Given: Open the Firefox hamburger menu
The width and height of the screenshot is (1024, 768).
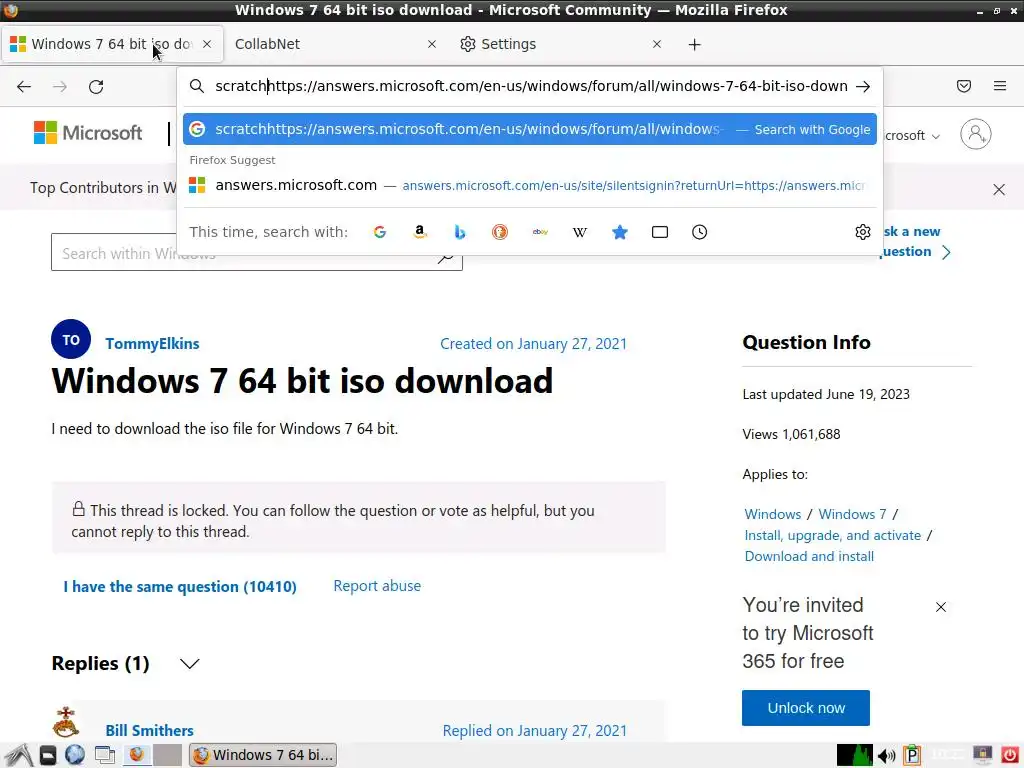Looking at the screenshot, I should coord(1000,86).
